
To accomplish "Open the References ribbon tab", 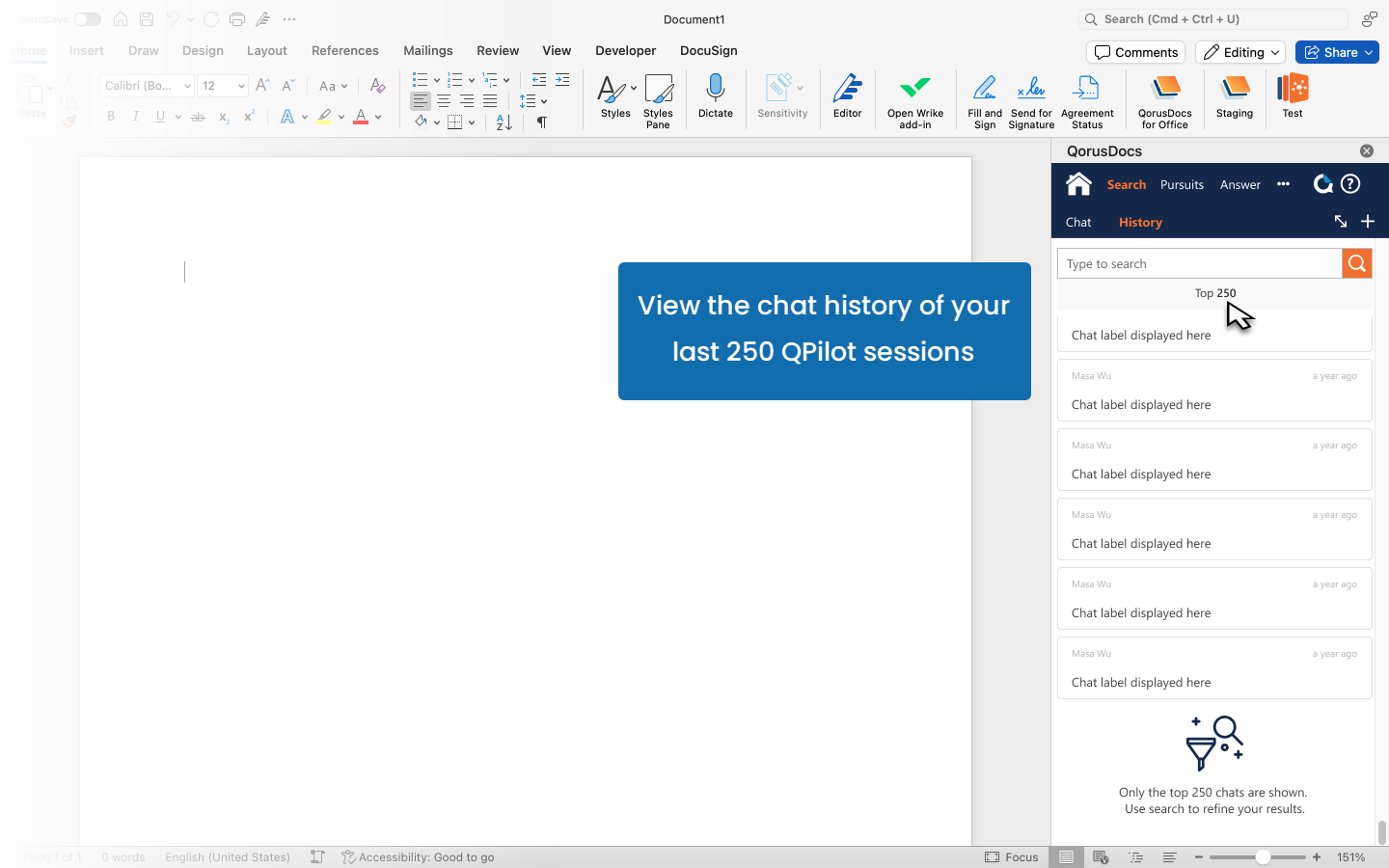I will tap(344, 50).
